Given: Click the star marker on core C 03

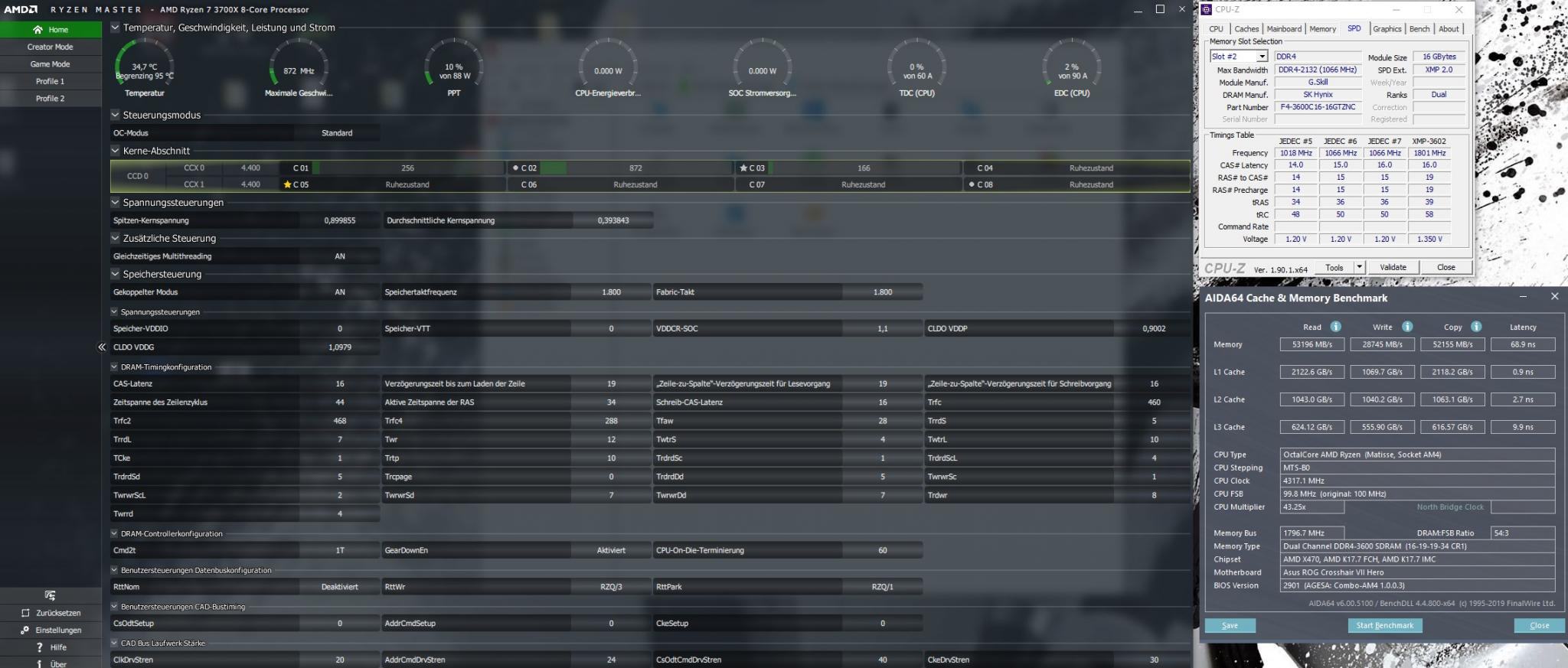Looking at the screenshot, I should tap(743, 168).
